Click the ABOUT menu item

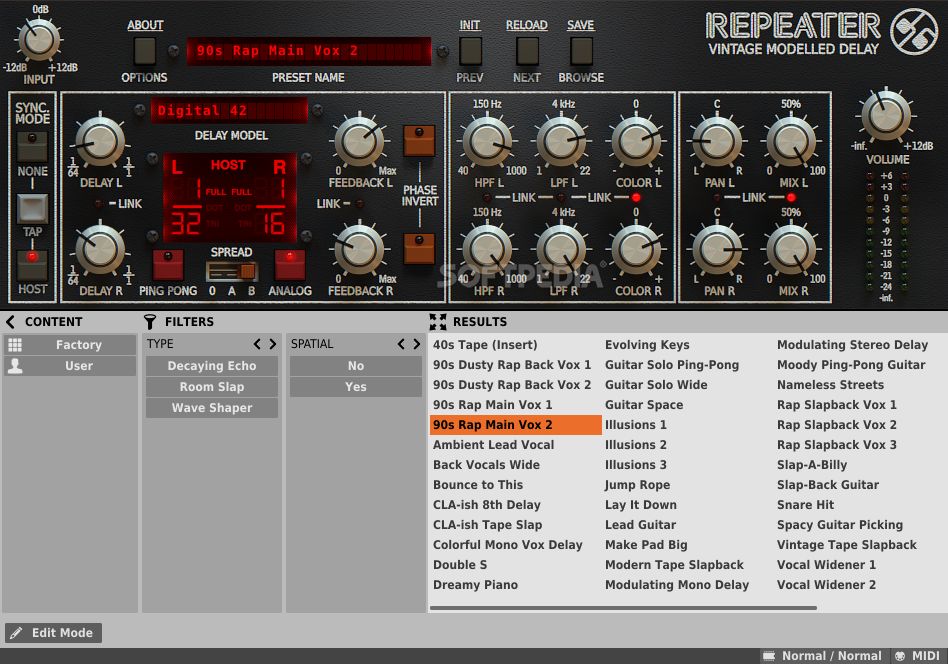pos(145,24)
